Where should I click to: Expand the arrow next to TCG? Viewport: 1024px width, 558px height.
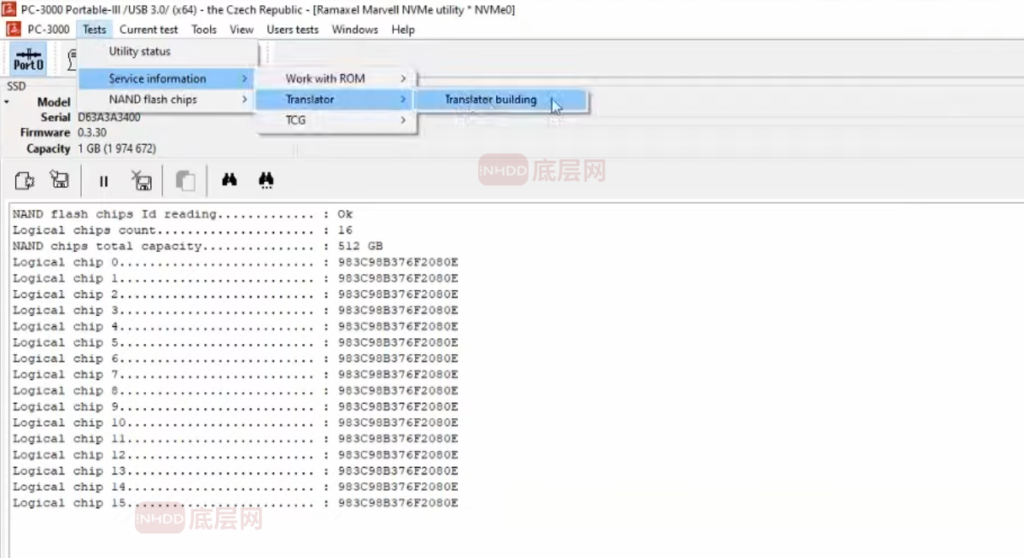point(403,120)
